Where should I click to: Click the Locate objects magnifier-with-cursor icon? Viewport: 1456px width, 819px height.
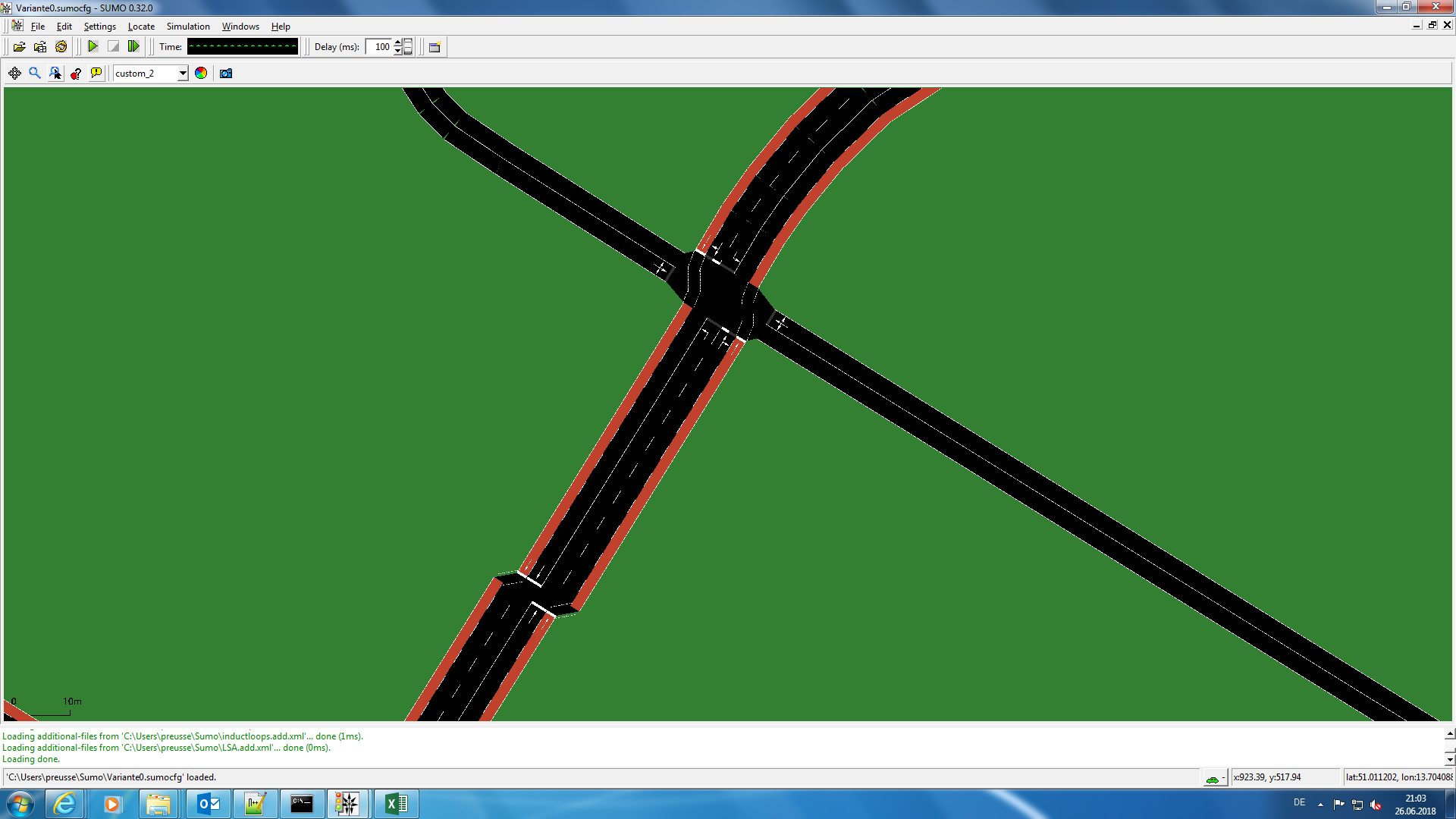55,74
